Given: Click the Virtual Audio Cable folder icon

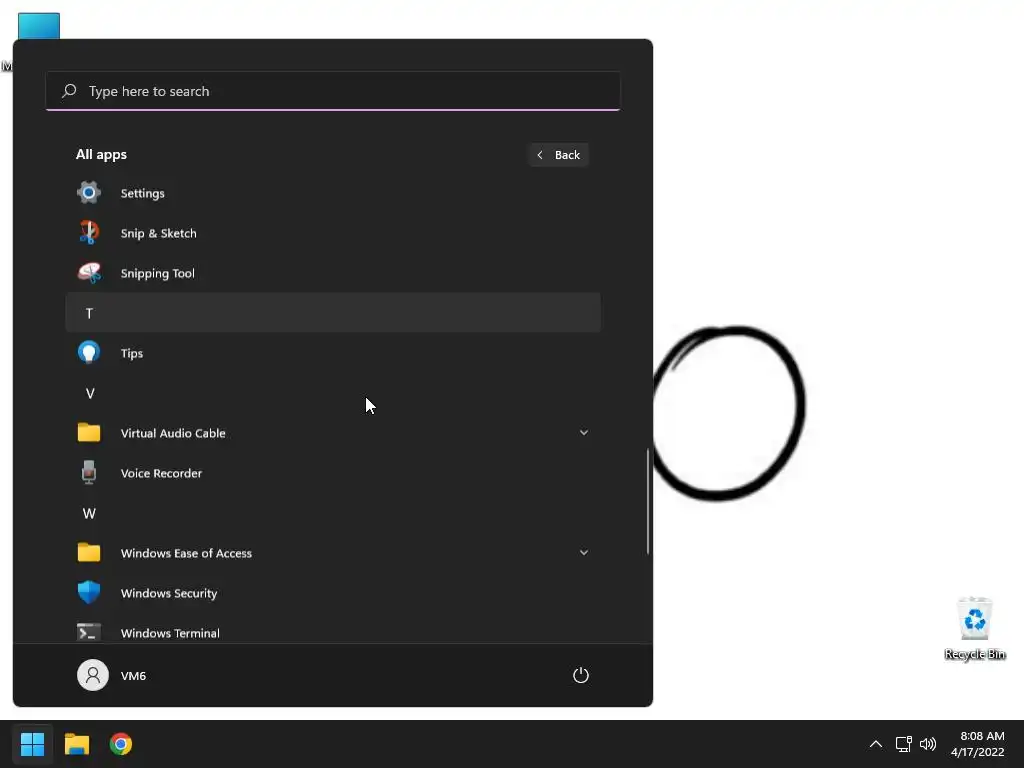Looking at the screenshot, I should pyautogui.click(x=89, y=432).
